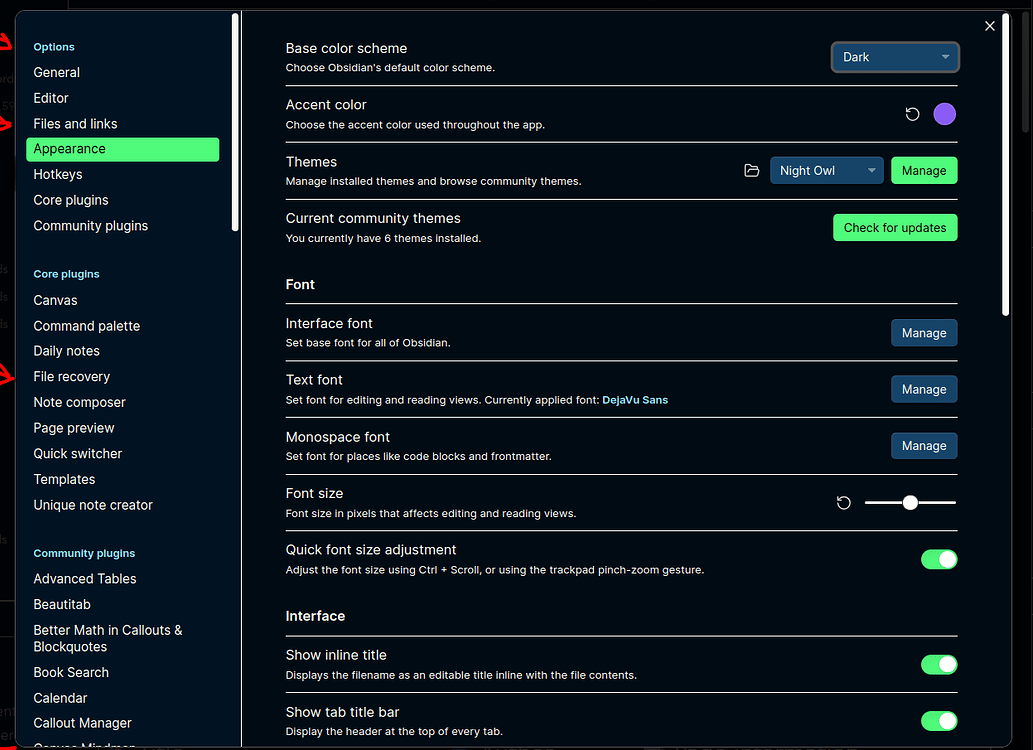Select the Appearance settings tab

tap(123, 149)
